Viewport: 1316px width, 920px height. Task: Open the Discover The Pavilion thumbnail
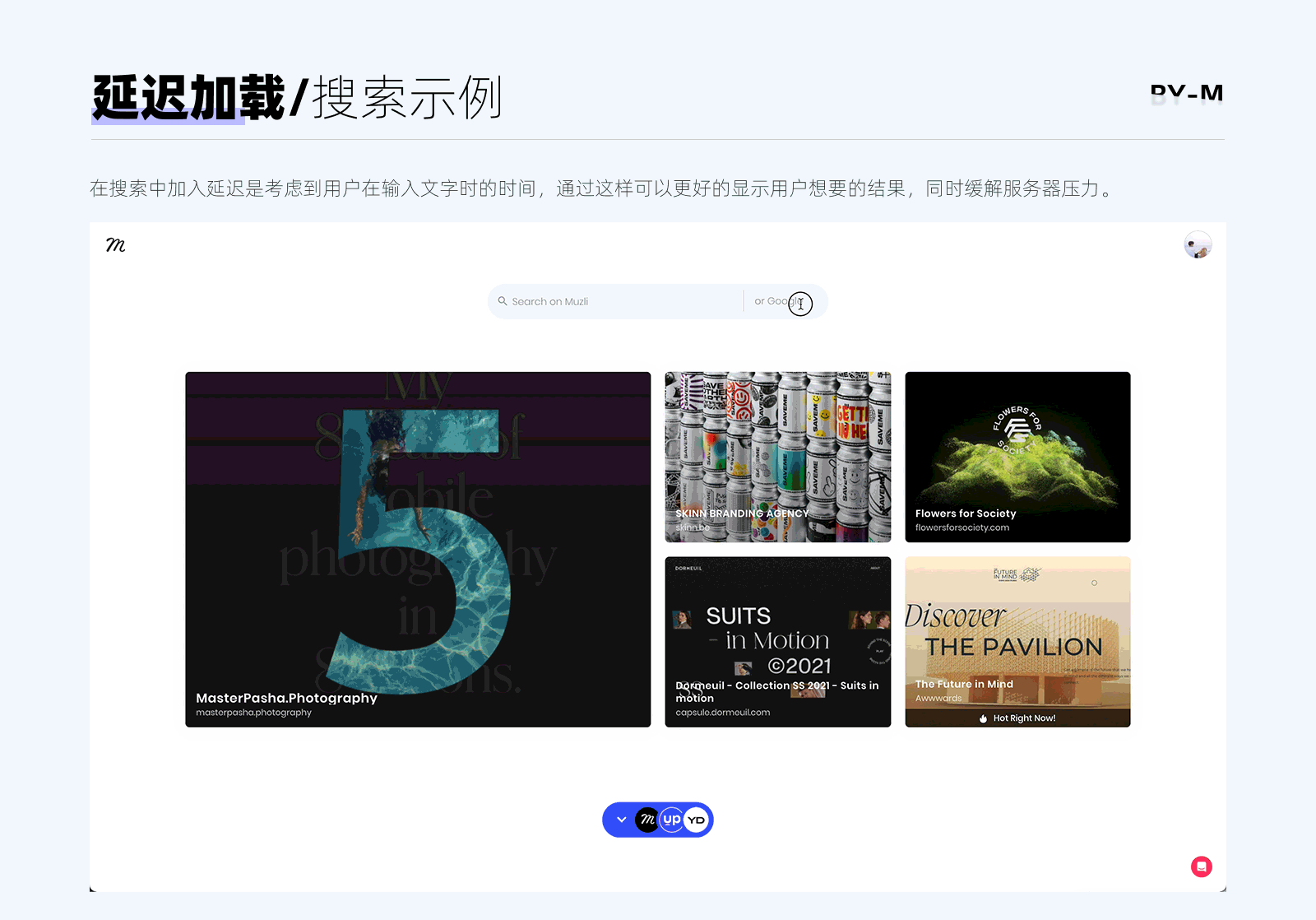coord(1018,642)
